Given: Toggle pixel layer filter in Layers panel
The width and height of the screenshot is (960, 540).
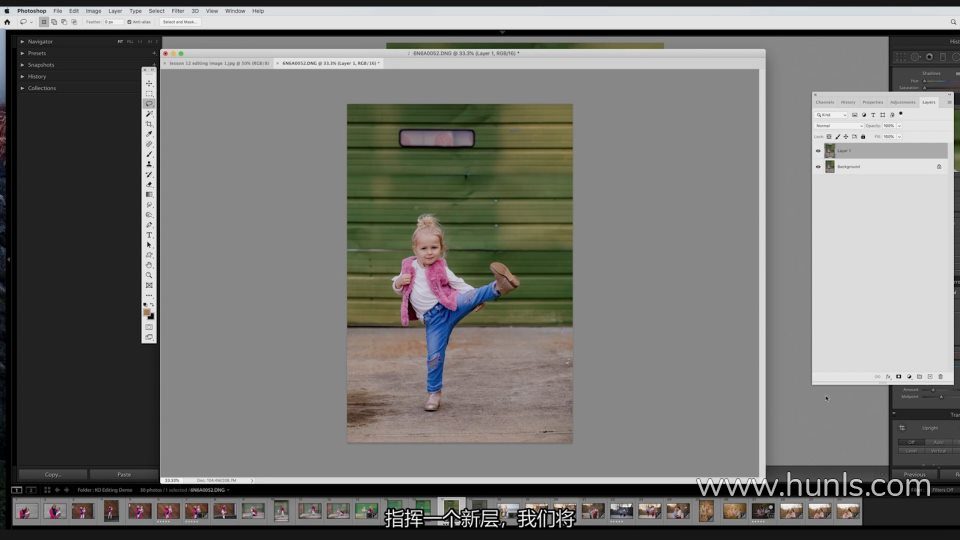Looking at the screenshot, I should (855, 114).
